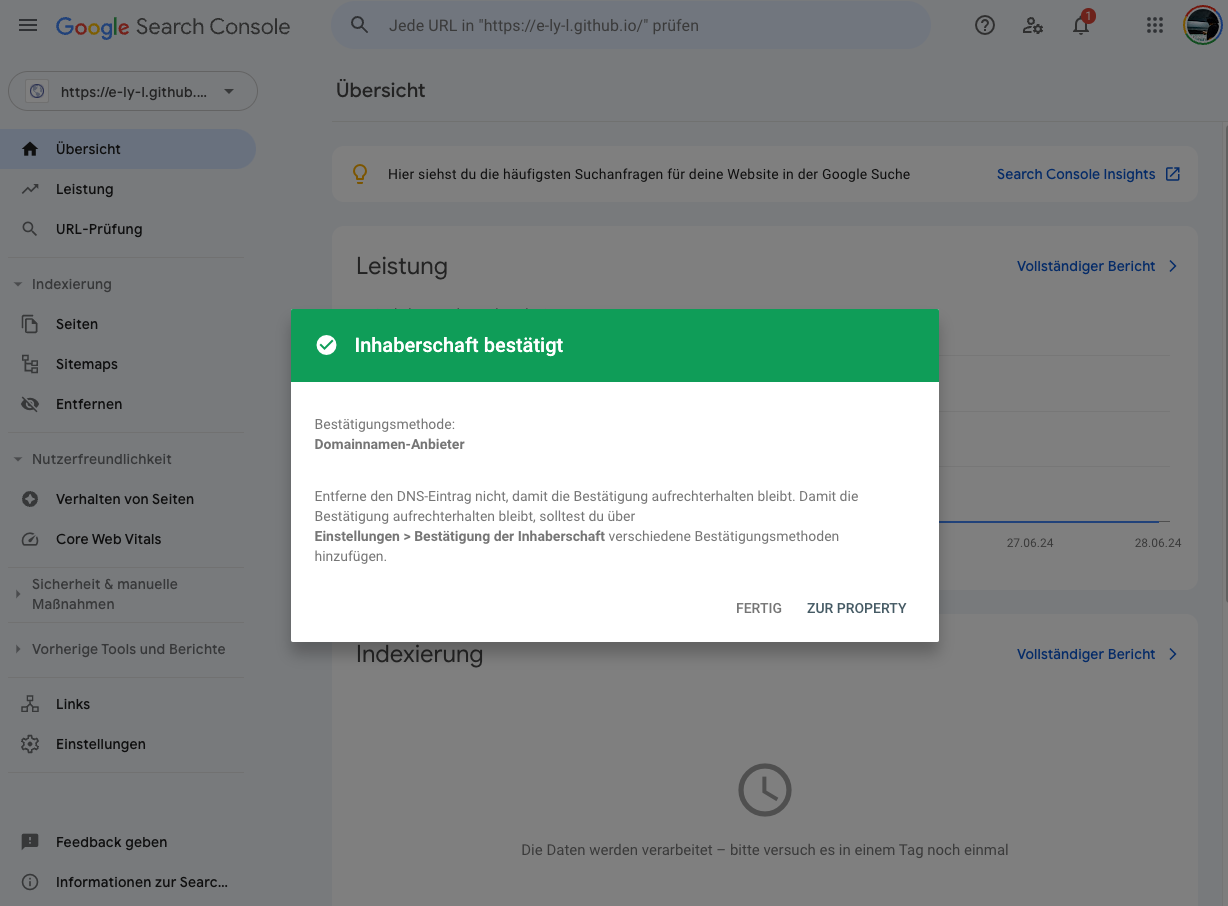Image resolution: width=1228 pixels, height=906 pixels.
Task: Go to URL-Prüfung in sidebar
Action: coord(99,229)
